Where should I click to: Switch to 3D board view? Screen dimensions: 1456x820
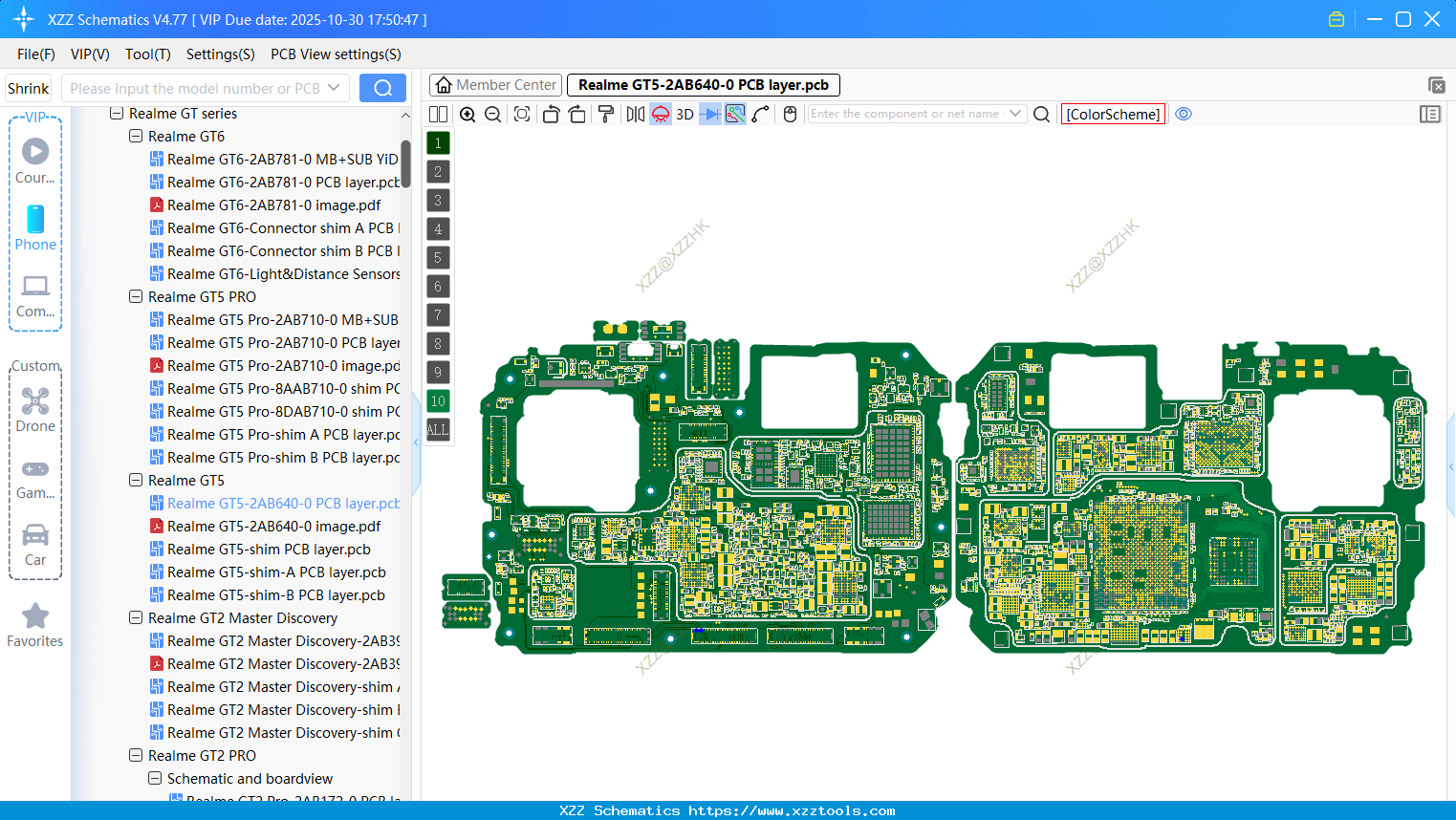point(685,115)
